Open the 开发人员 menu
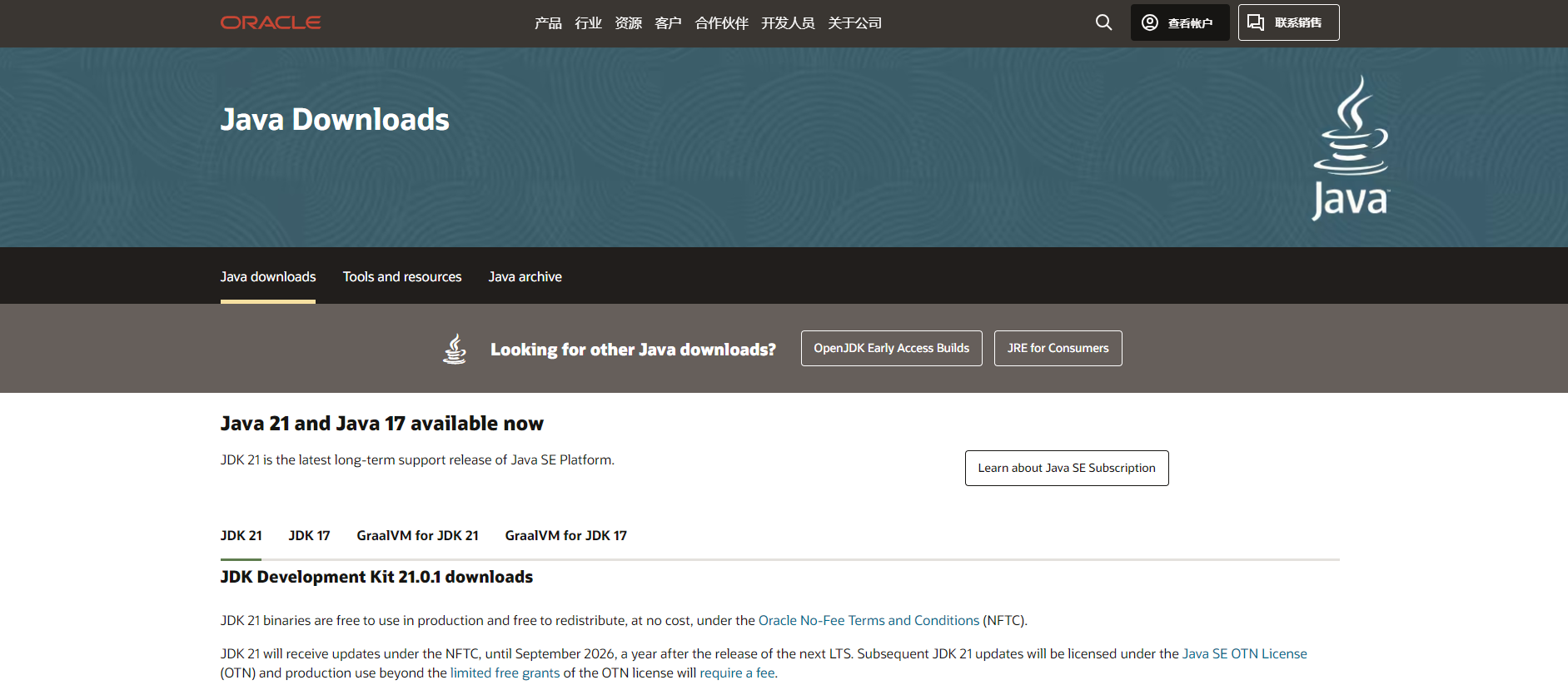This screenshot has height=685, width=1568. [x=788, y=23]
